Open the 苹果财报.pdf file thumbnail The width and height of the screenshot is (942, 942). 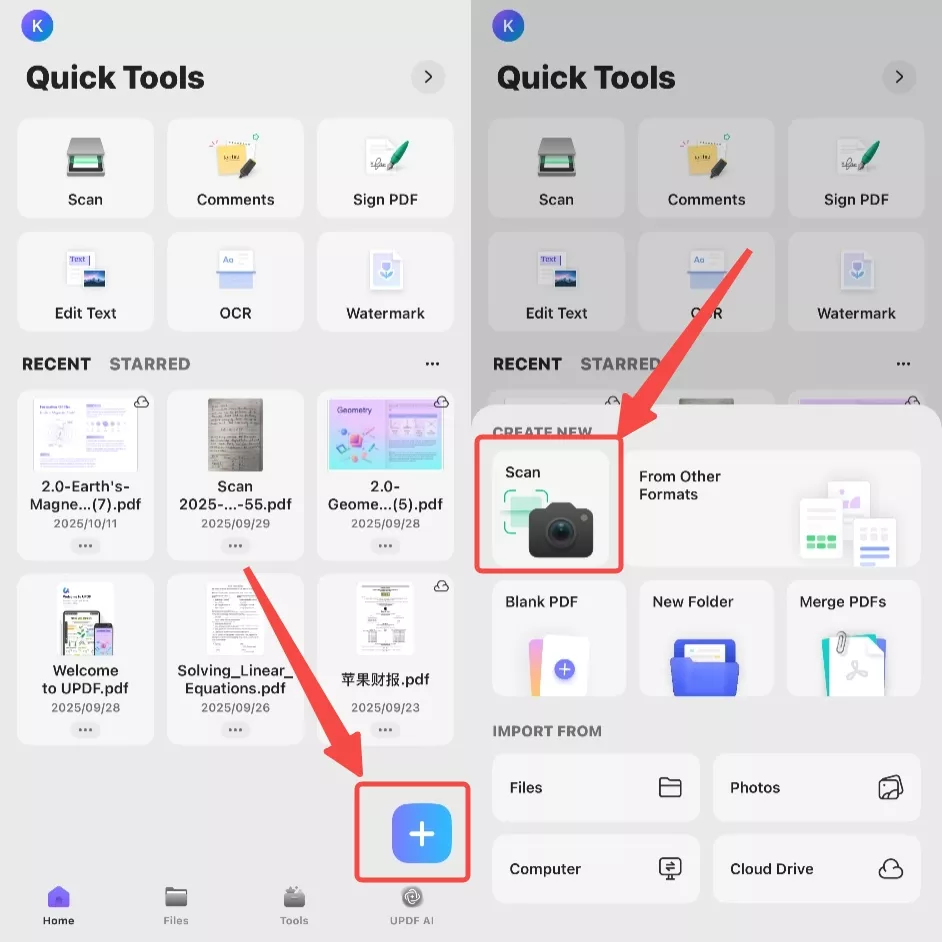(385, 619)
